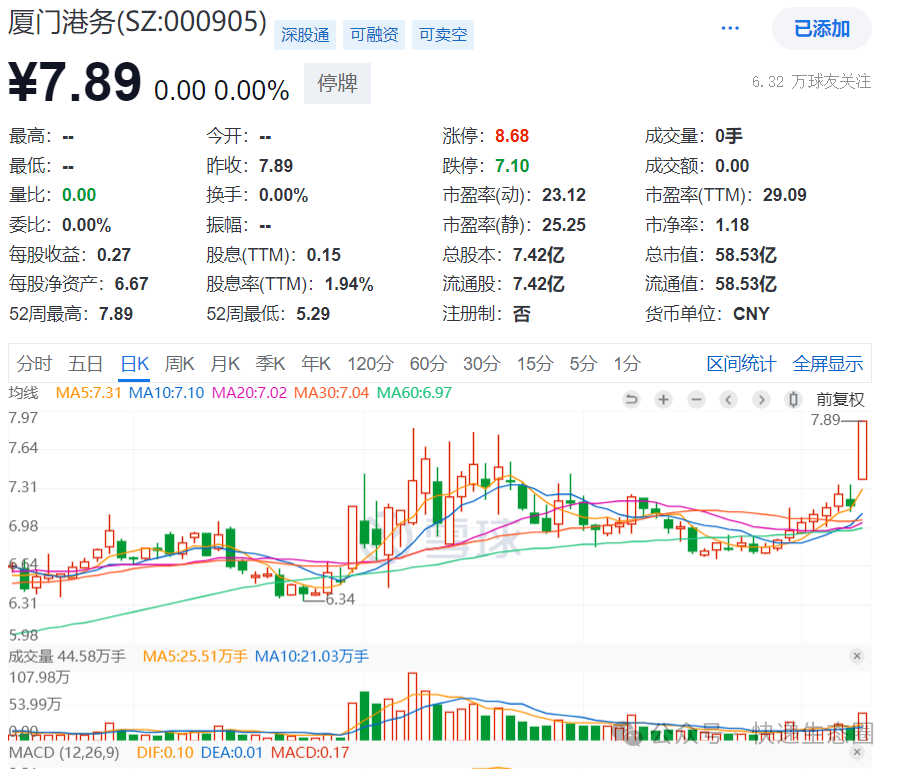Switch to 120分 chart tab
The image size is (903, 769).
point(370,363)
